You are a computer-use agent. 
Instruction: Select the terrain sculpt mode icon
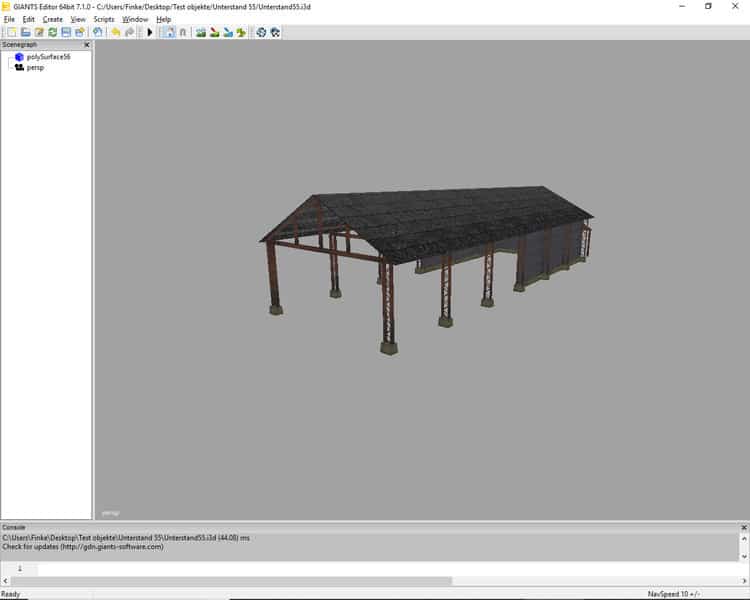coord(201,32)
